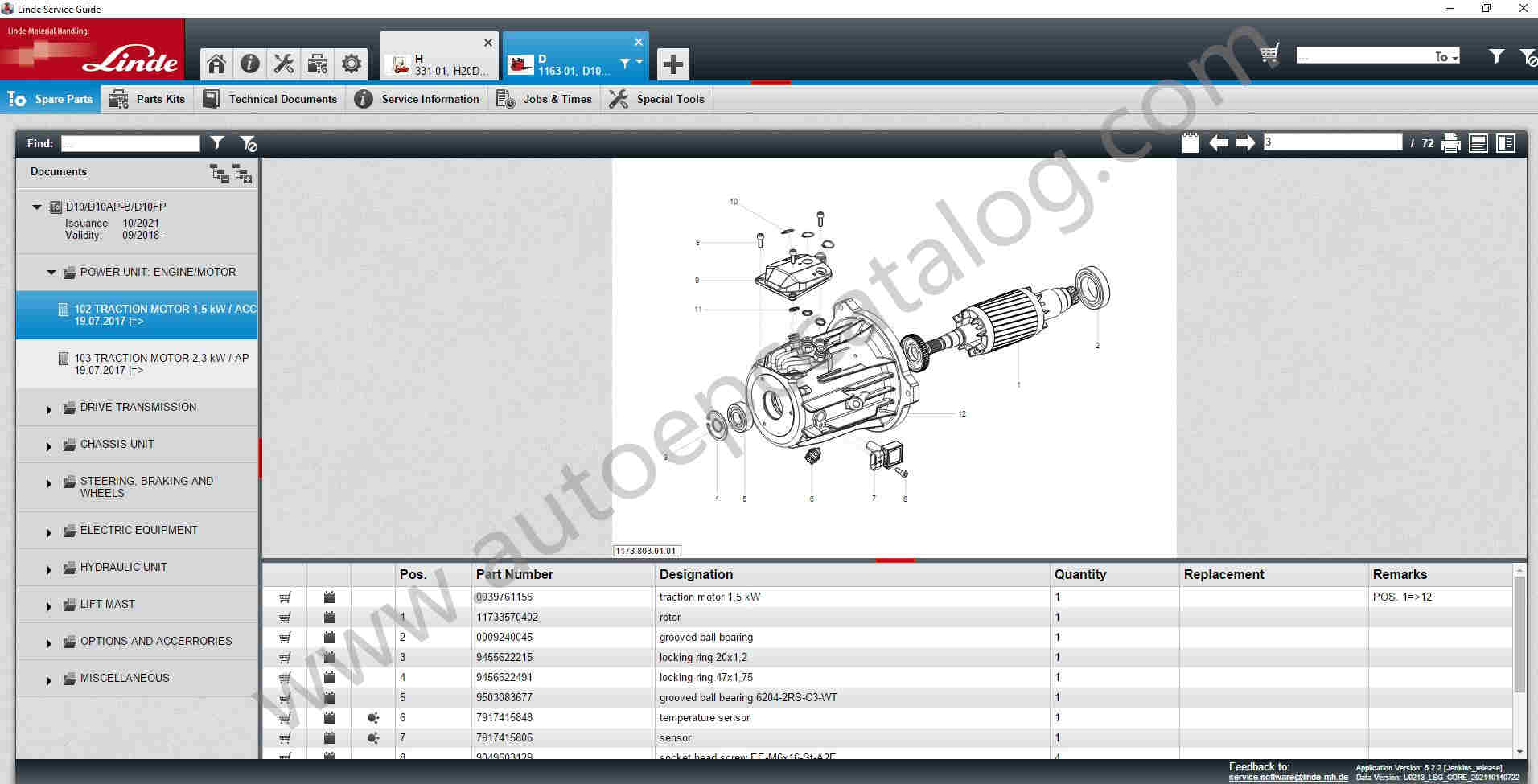Close the H 331-01 truck tab
The height and width of the screenshot is (784, 1538).
(488, 43)
